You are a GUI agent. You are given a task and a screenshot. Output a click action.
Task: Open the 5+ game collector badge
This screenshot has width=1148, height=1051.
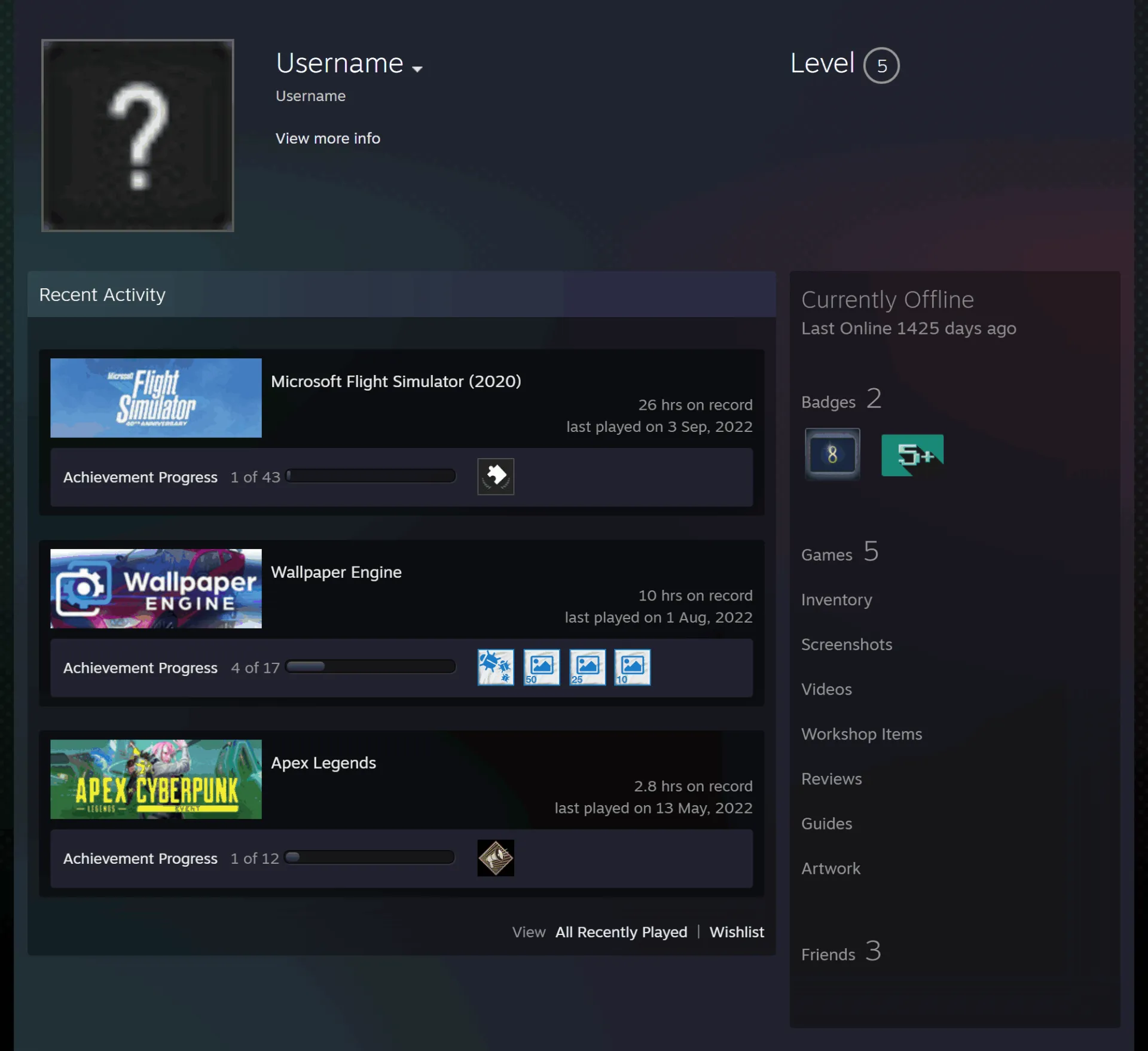click(912, 455)
